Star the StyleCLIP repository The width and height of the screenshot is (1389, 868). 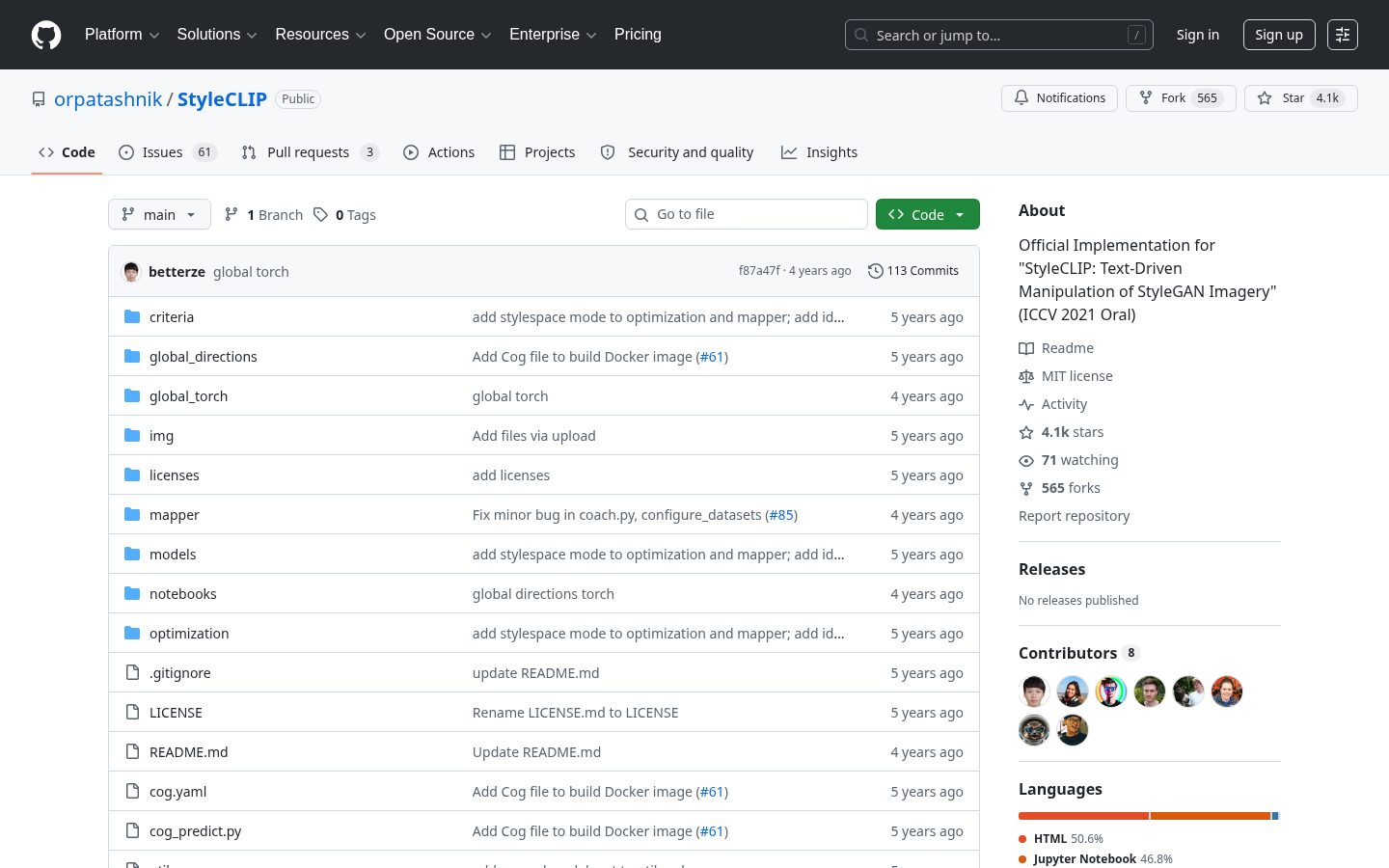(1300, 98)
